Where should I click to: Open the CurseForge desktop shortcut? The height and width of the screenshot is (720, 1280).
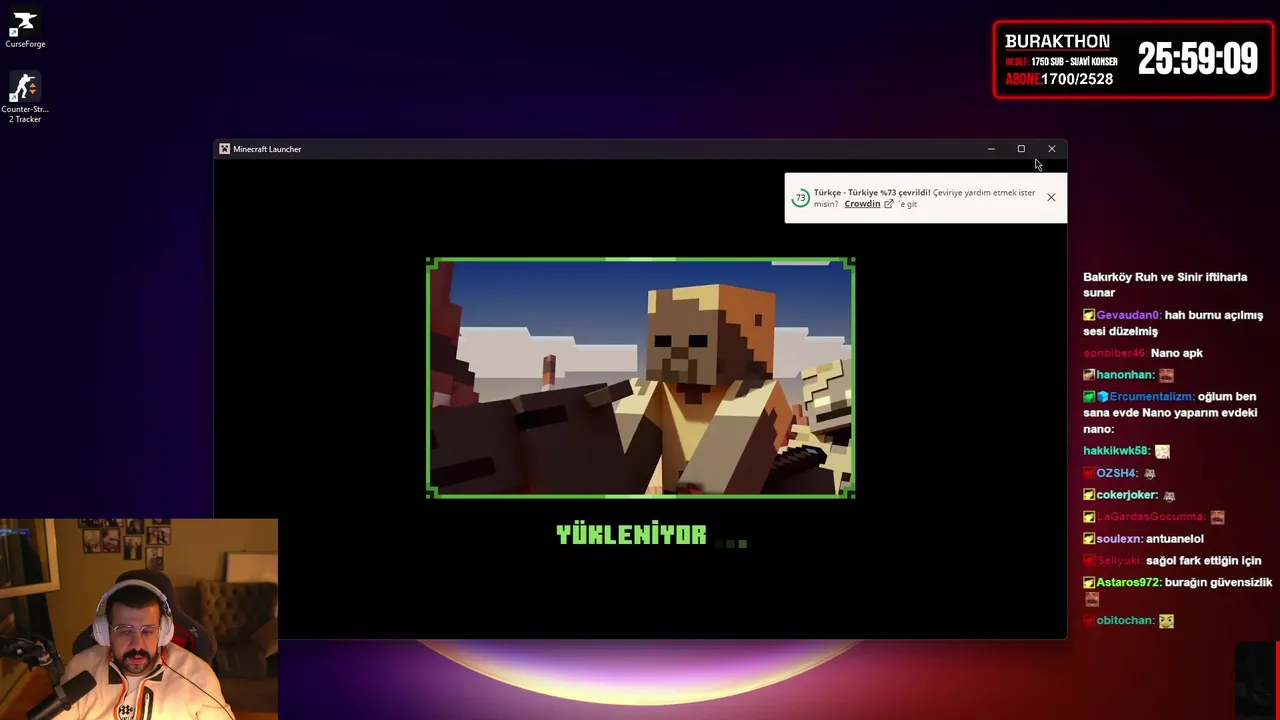25,29
